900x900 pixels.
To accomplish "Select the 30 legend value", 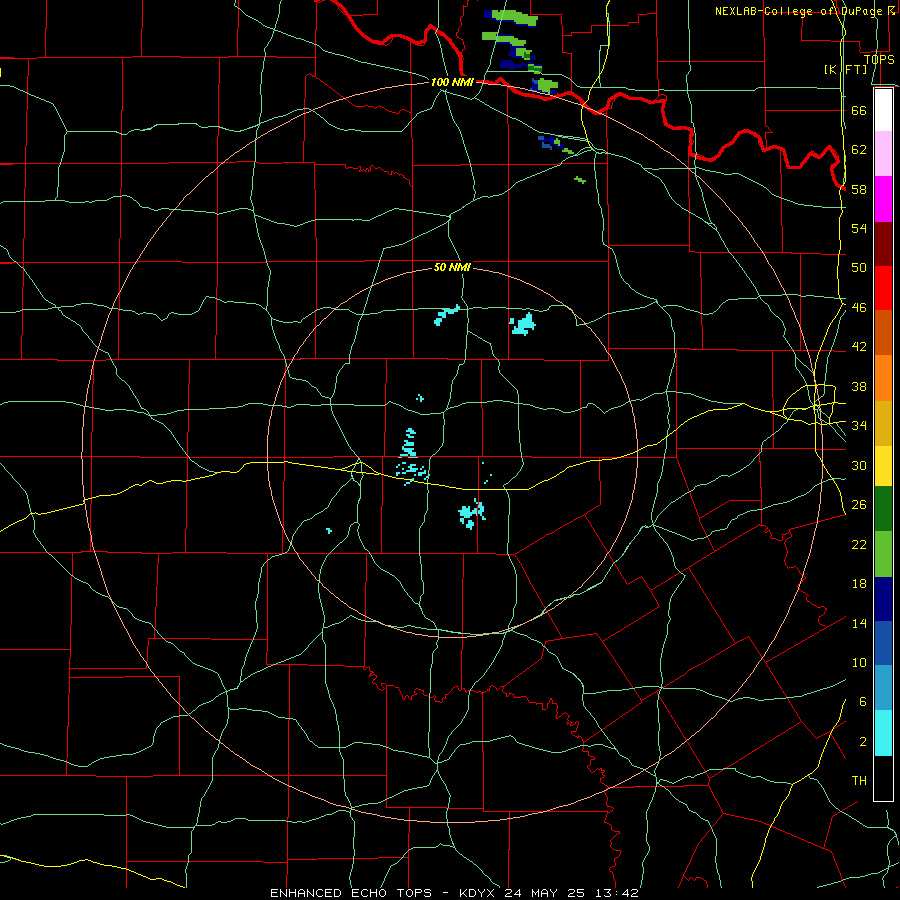I will [x=859, y=465].
